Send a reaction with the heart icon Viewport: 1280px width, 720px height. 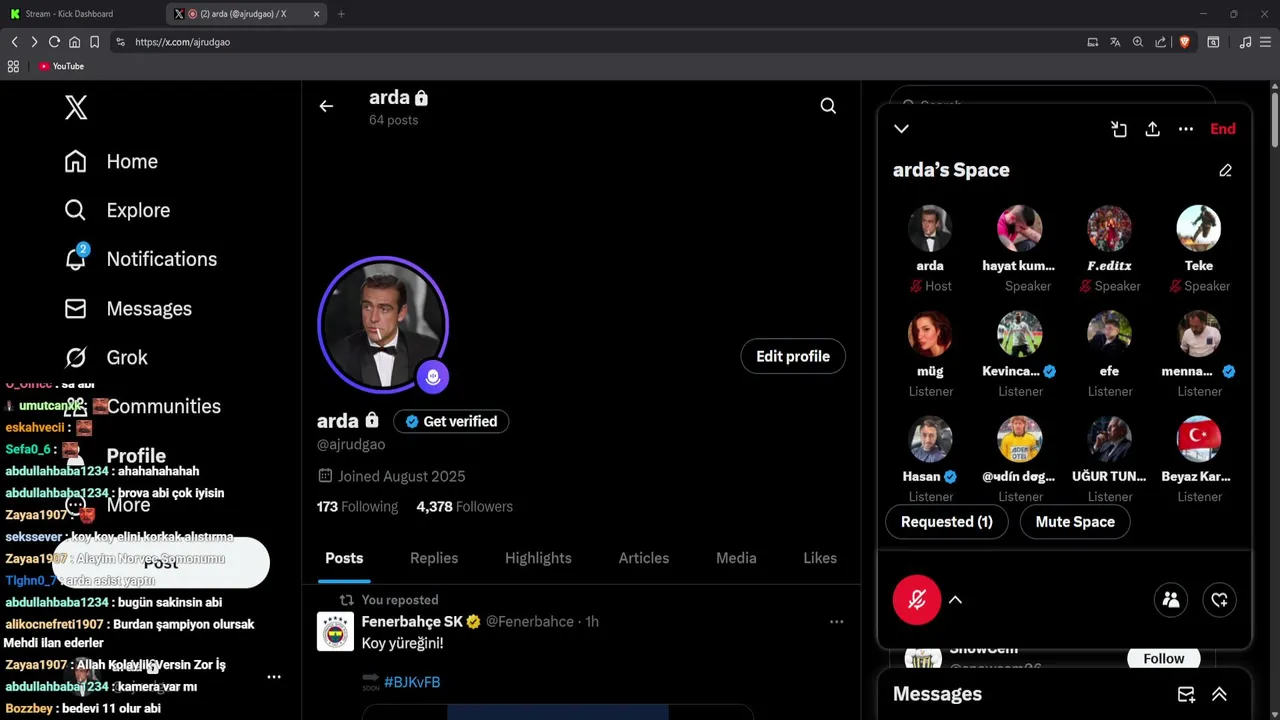(x=1219, y=600)
